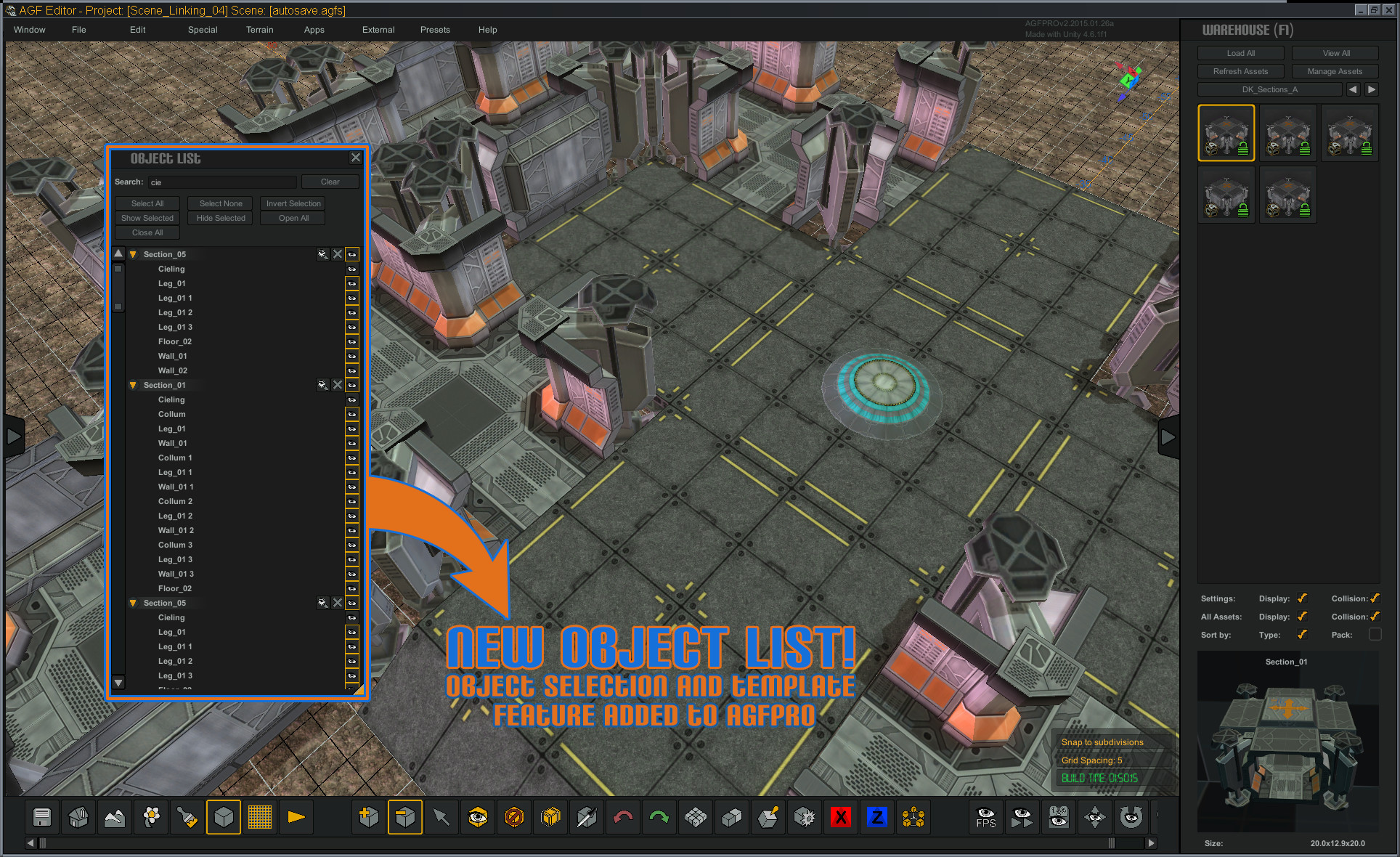
Task: Select the vegetation flower placement tool
Action: [x=150, y=817]
